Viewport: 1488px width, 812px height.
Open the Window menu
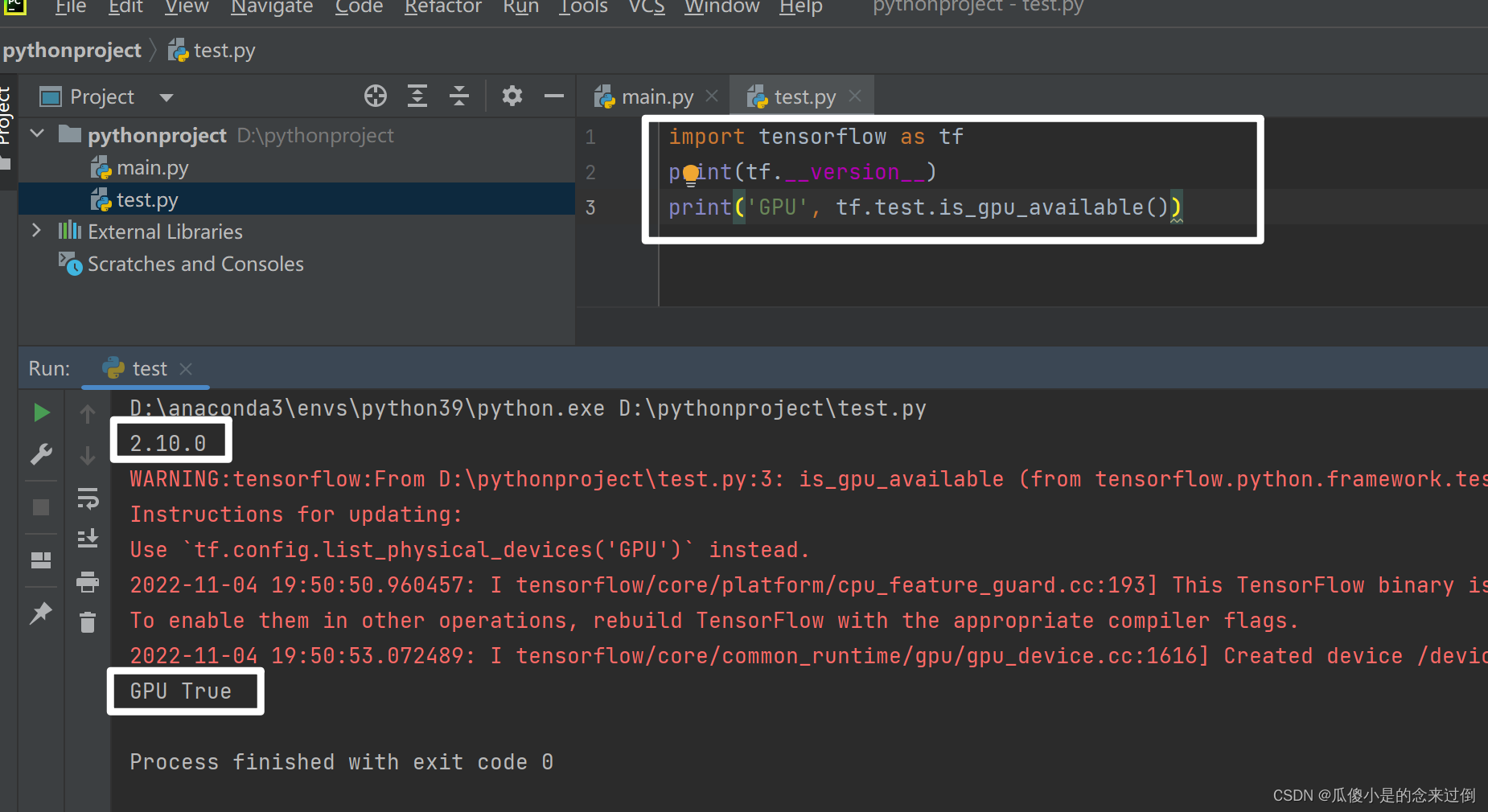coord(721,7)
